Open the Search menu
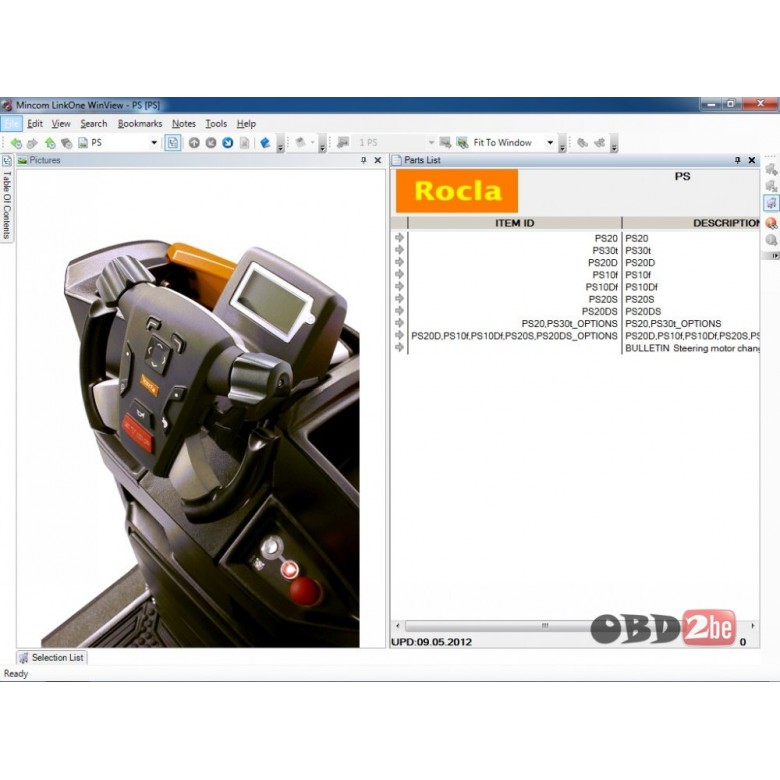Viewport: 780px width, 780px height. click(94, 124)
